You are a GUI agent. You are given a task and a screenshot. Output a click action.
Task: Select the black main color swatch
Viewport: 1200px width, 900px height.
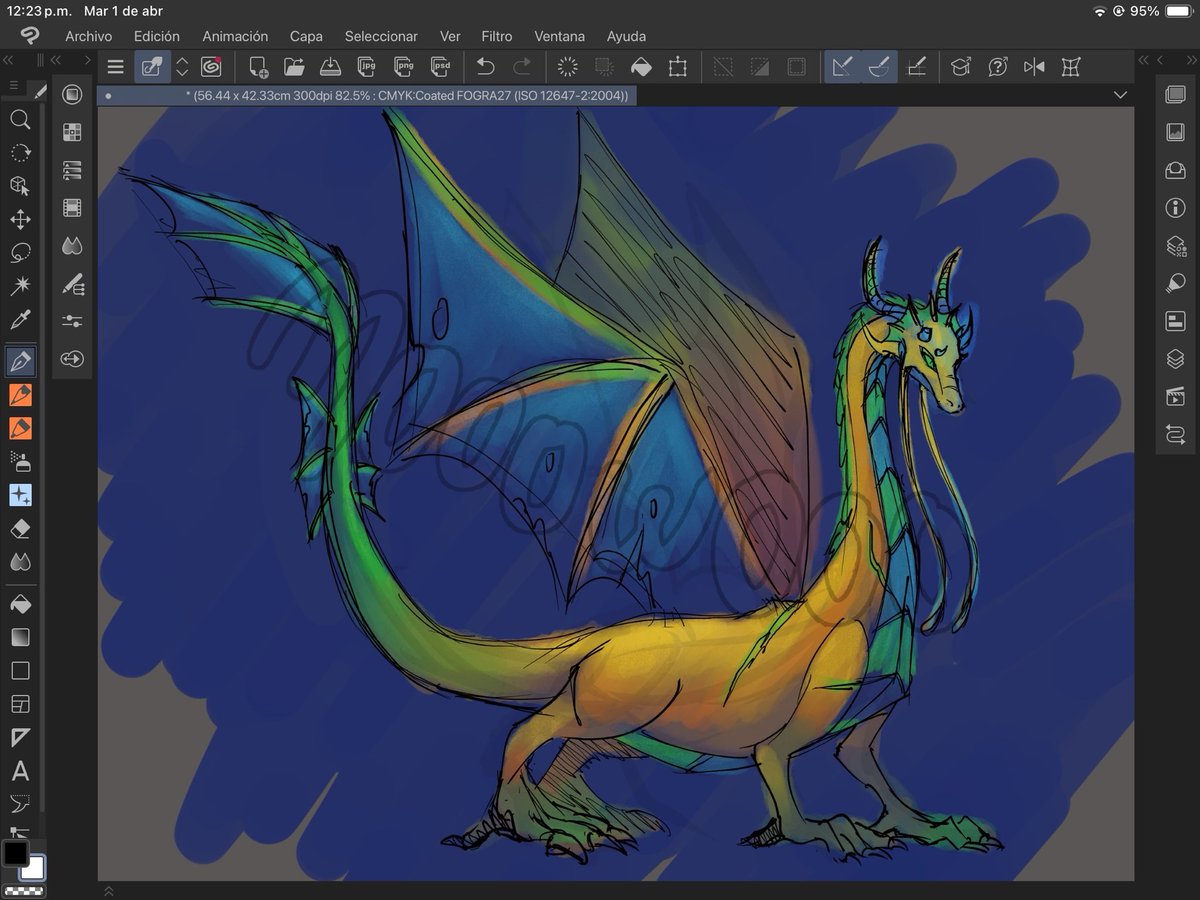tap(15, 853)
